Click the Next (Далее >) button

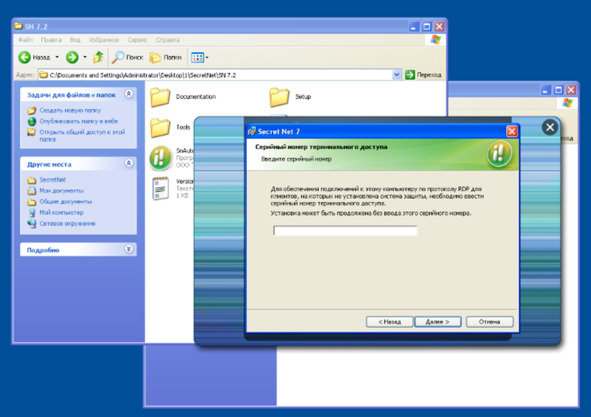tap(438, 322)
